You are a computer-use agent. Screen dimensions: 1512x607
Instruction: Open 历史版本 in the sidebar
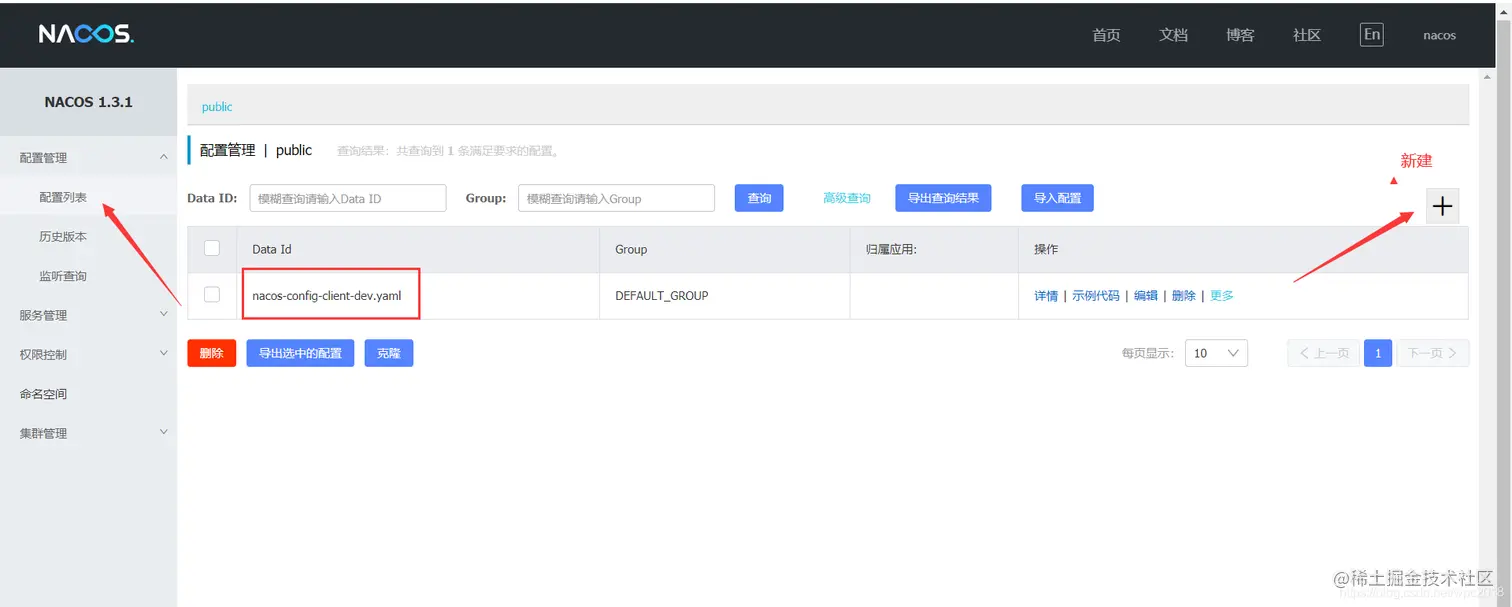[63, 236]
